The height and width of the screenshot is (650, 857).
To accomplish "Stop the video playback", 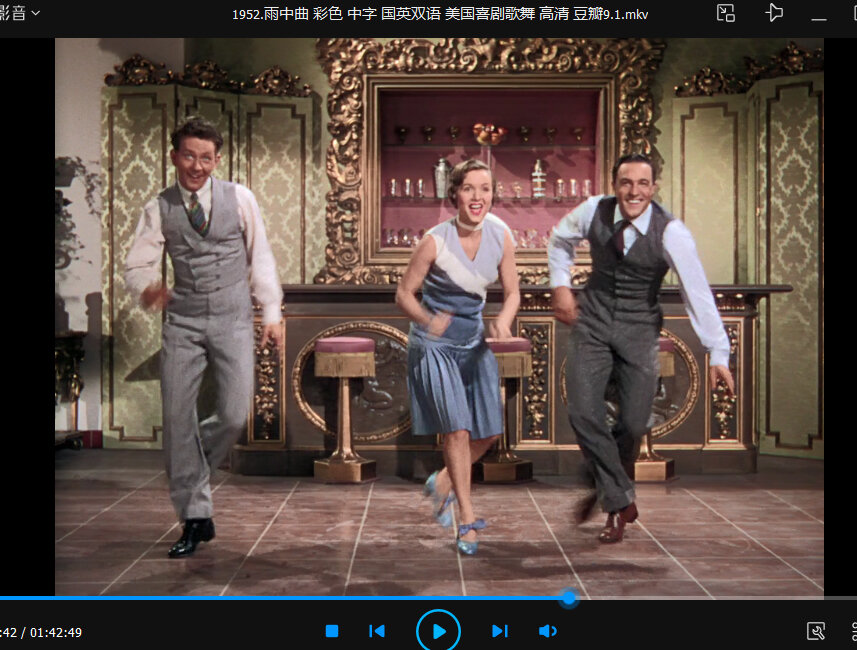I will click(x=332, y=631).
